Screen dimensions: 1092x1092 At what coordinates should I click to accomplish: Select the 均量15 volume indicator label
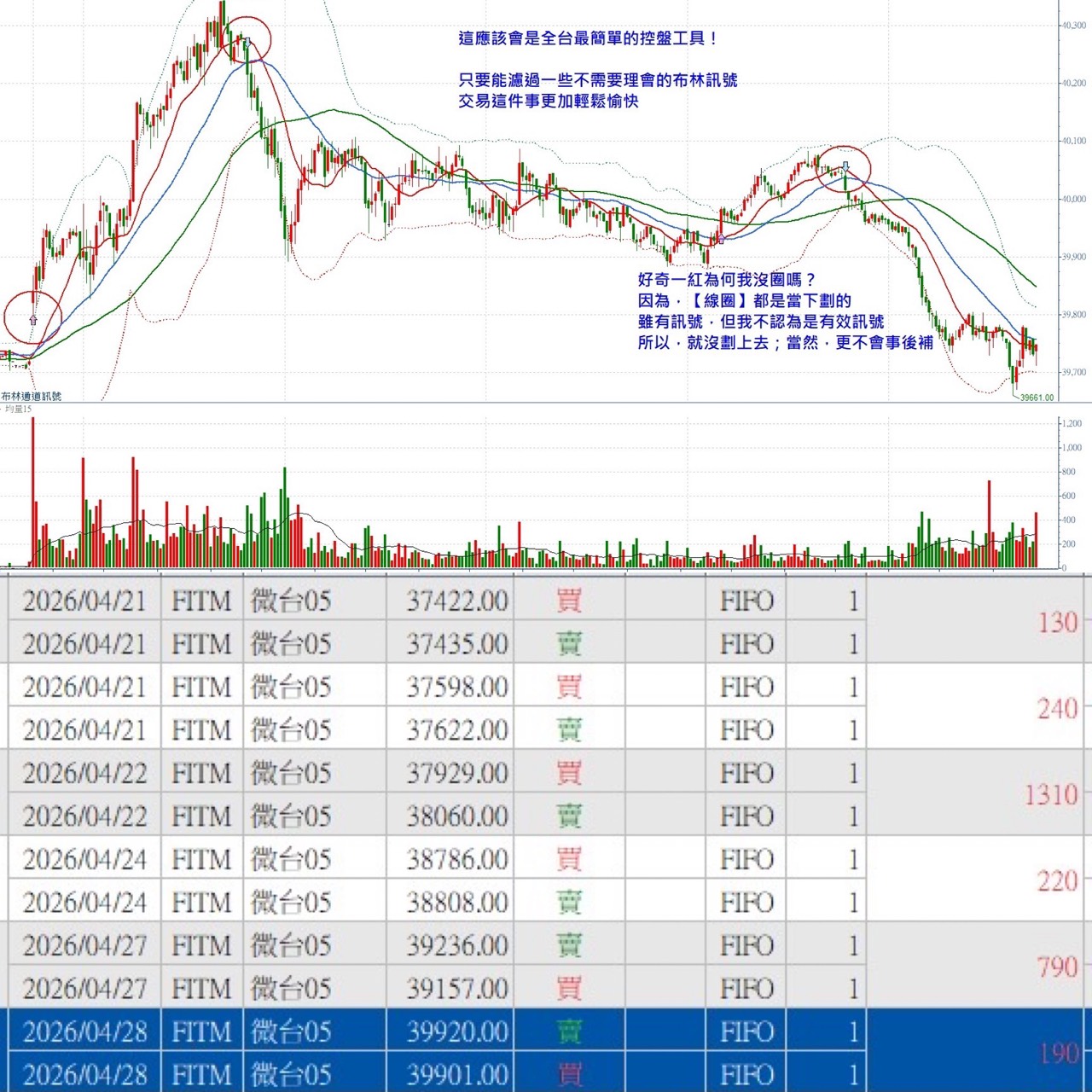click(18, 409)
